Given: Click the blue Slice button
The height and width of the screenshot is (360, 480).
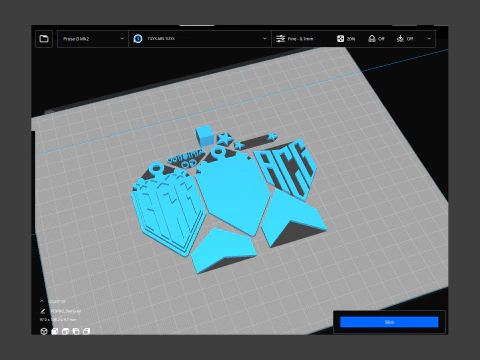Looking at the screenshot, I should pos(389,322).
